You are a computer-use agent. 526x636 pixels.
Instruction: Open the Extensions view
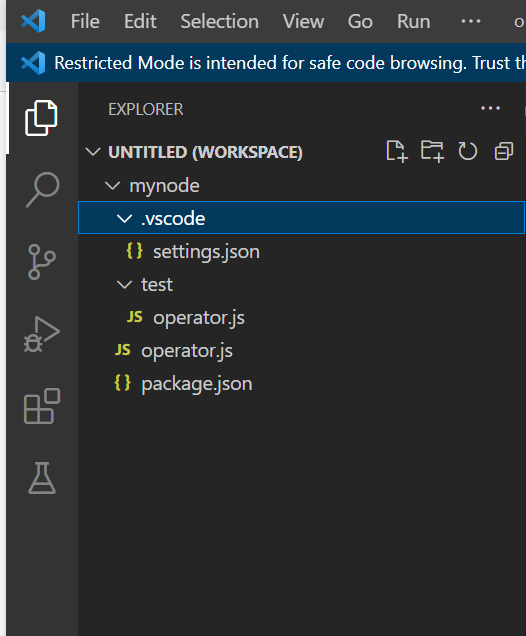(x=42, y=406)
